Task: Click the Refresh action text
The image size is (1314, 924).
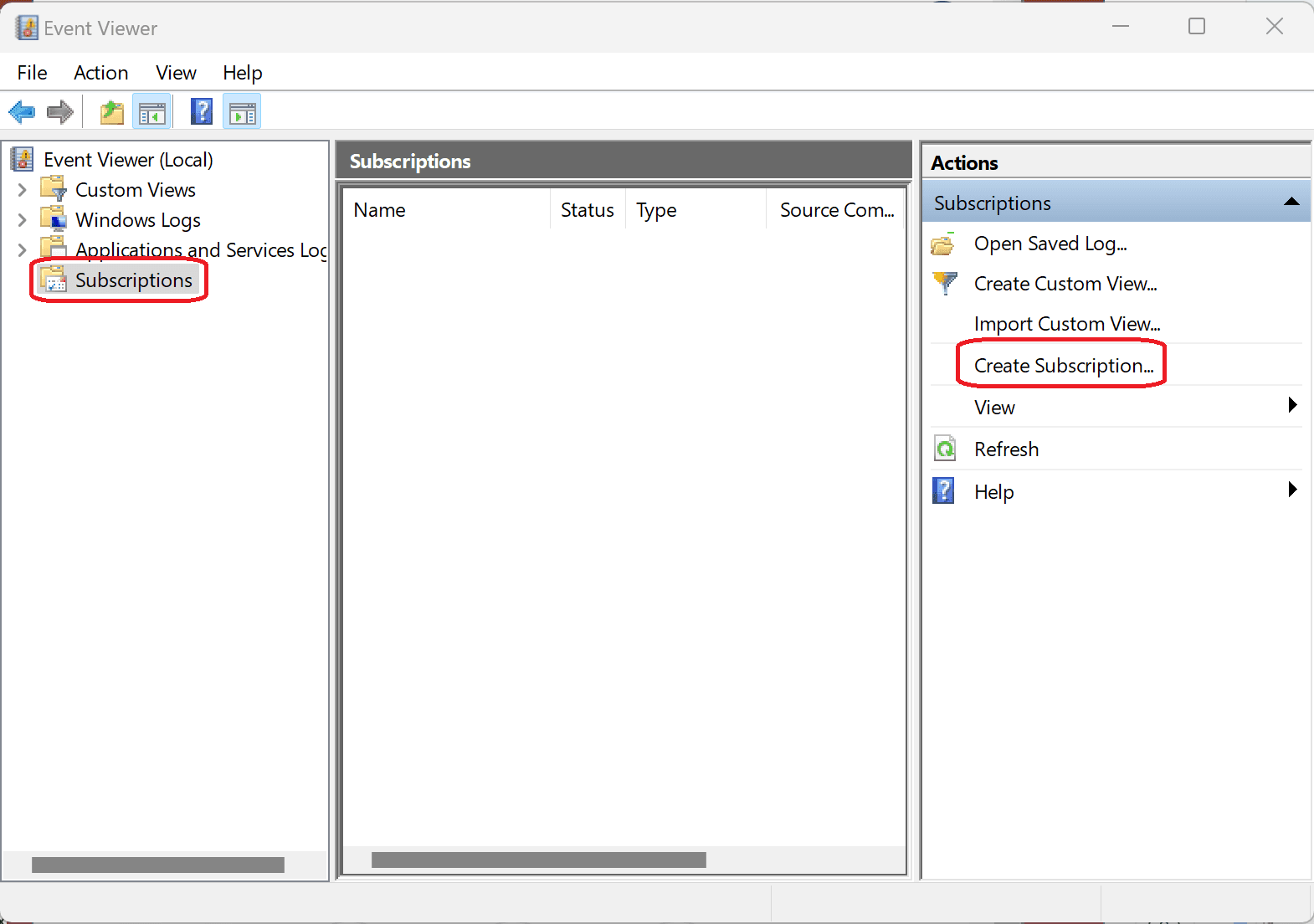Action: point(1006,449)
